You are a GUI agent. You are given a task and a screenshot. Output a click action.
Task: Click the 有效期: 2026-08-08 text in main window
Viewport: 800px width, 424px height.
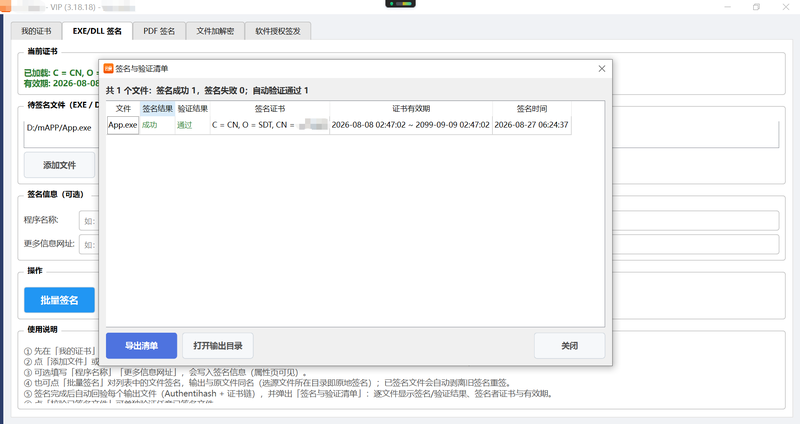[x=61, y=83]
